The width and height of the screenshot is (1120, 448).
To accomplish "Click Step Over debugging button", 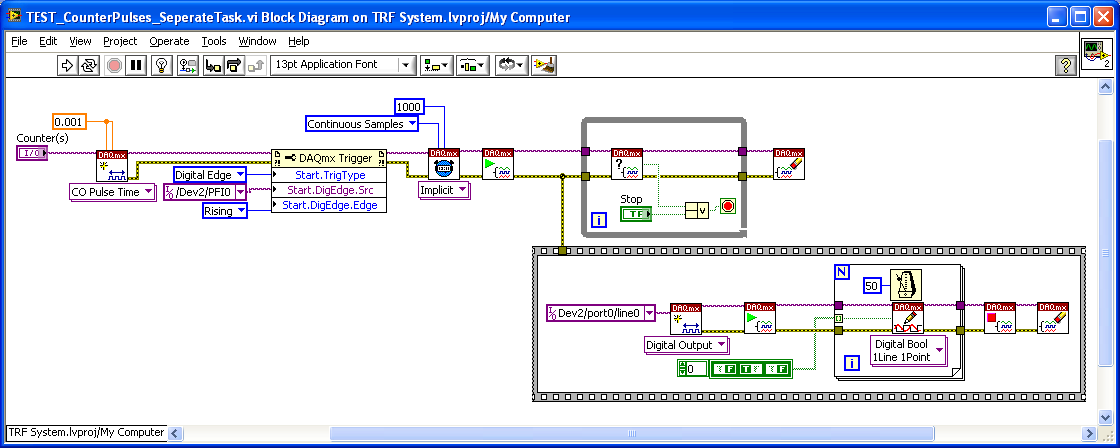I will tap(233, 65).
